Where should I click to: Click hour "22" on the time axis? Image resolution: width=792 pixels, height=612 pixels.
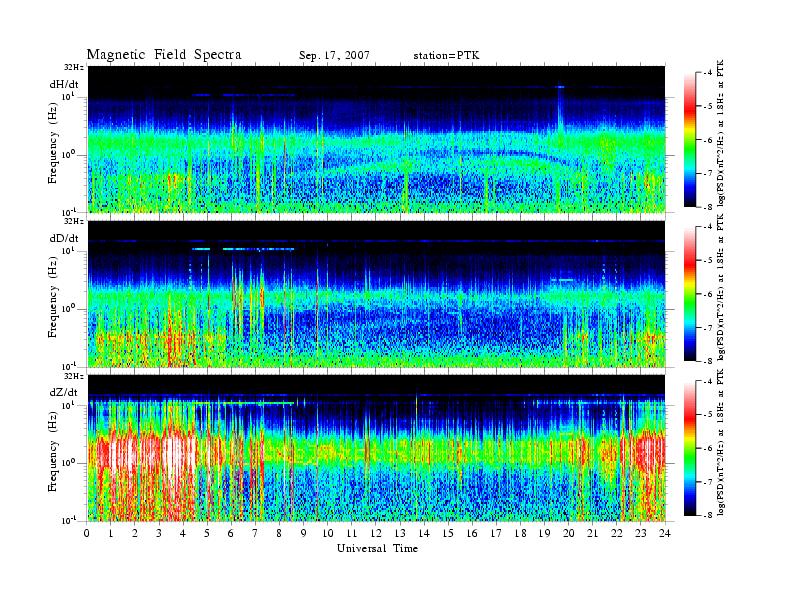pyautogui.click(x=616, y=533)
